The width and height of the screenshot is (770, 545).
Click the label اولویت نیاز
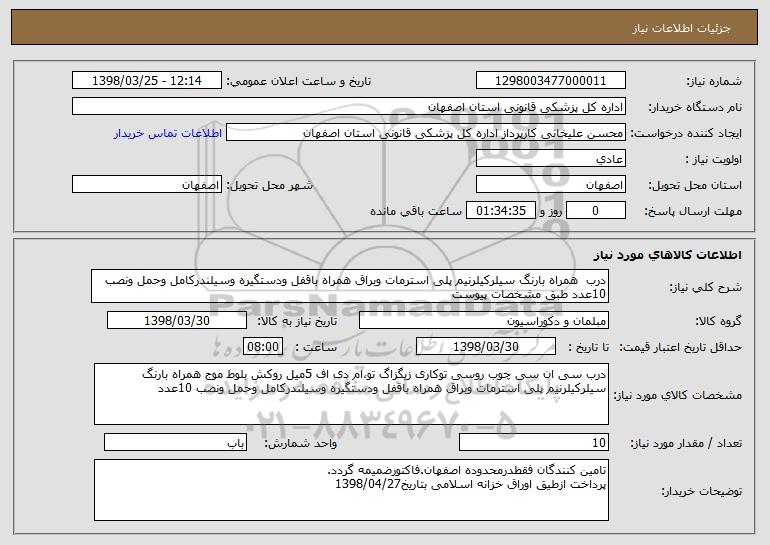click(x=714, y=159)
